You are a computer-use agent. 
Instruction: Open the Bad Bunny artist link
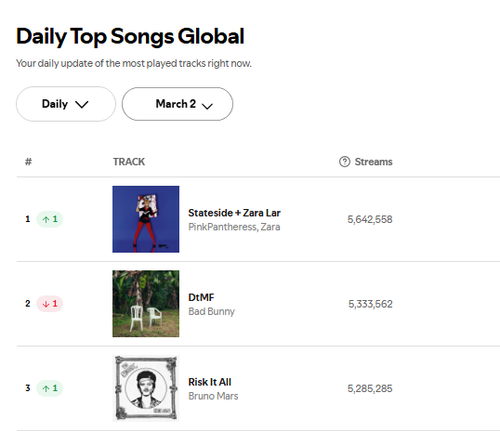pos(212,311)
